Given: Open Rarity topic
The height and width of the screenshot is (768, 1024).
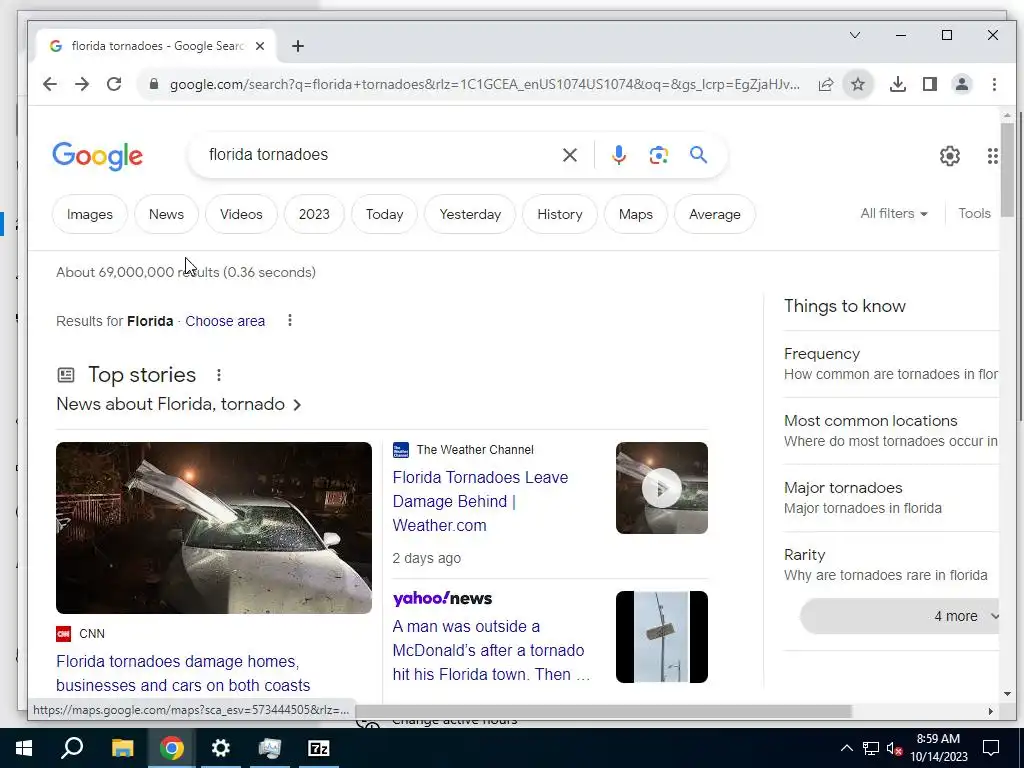Looking at the screenshot, I should [891, 565].
